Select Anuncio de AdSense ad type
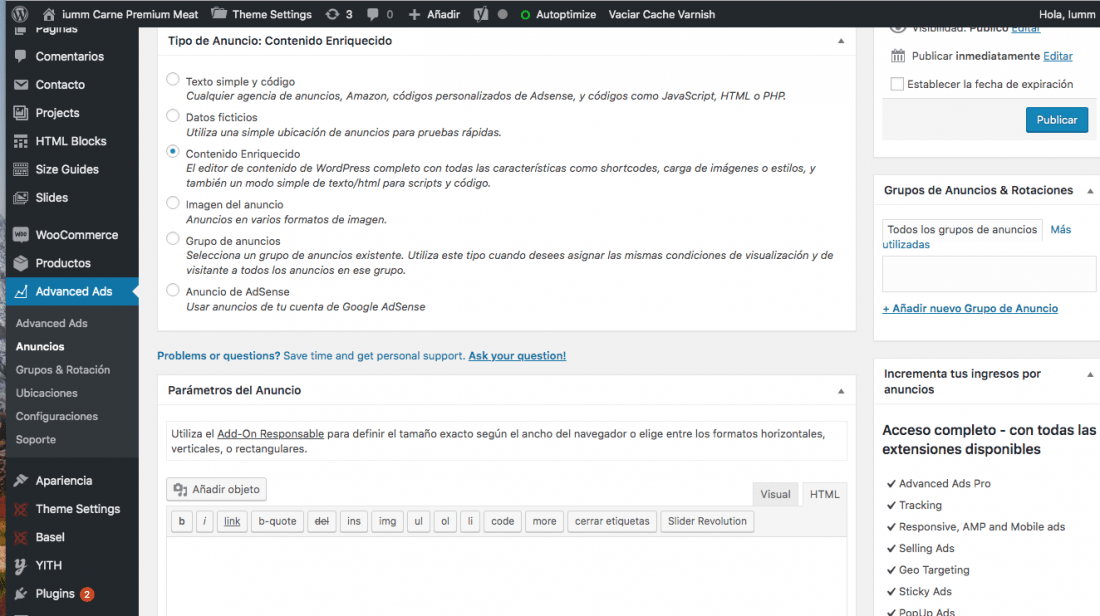The width and height of the screenshot is (1100, 616). click(173, 290)
